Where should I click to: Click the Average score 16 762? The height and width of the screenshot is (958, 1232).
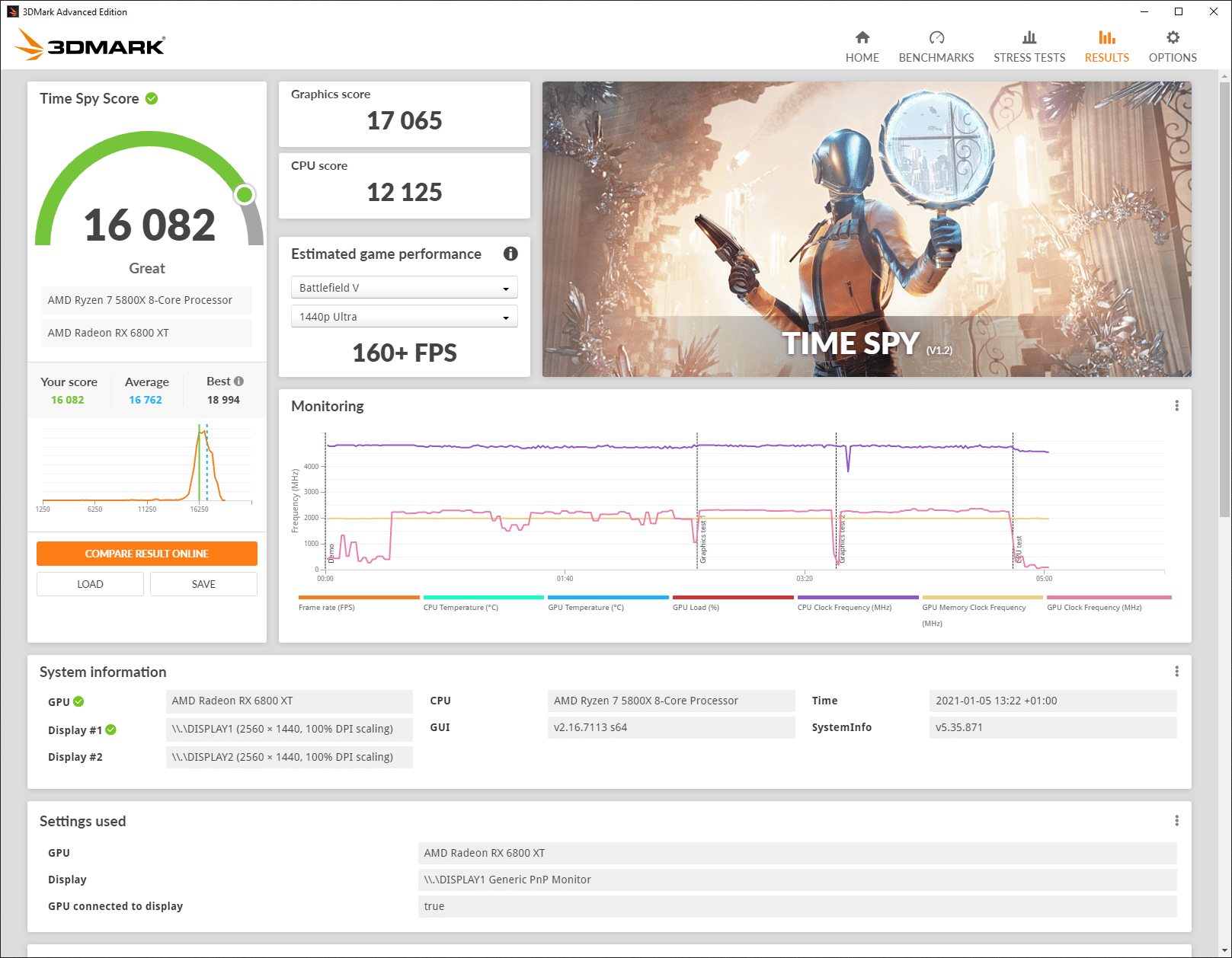tap(146, 400)
